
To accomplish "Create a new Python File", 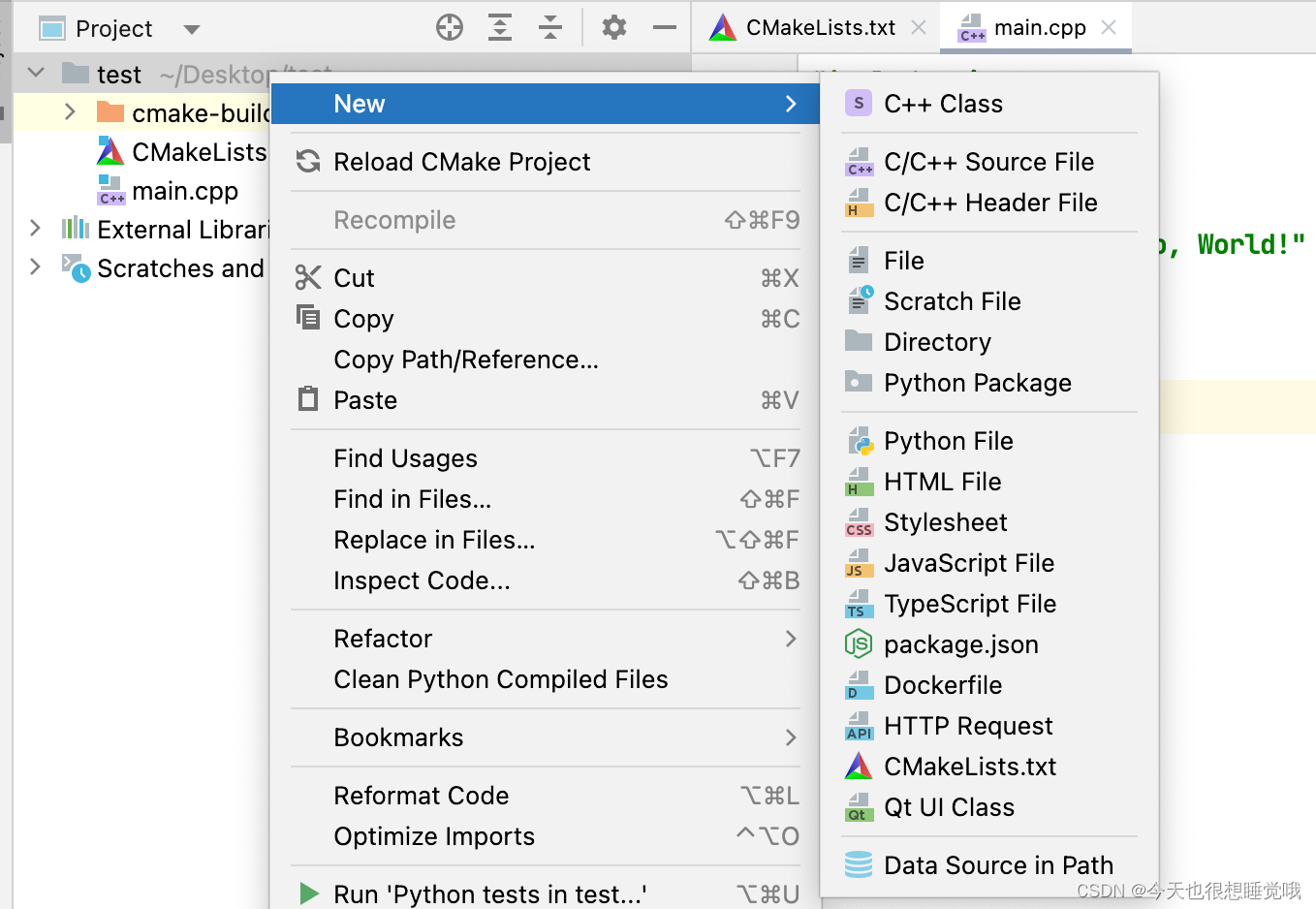I will [948, 441].
